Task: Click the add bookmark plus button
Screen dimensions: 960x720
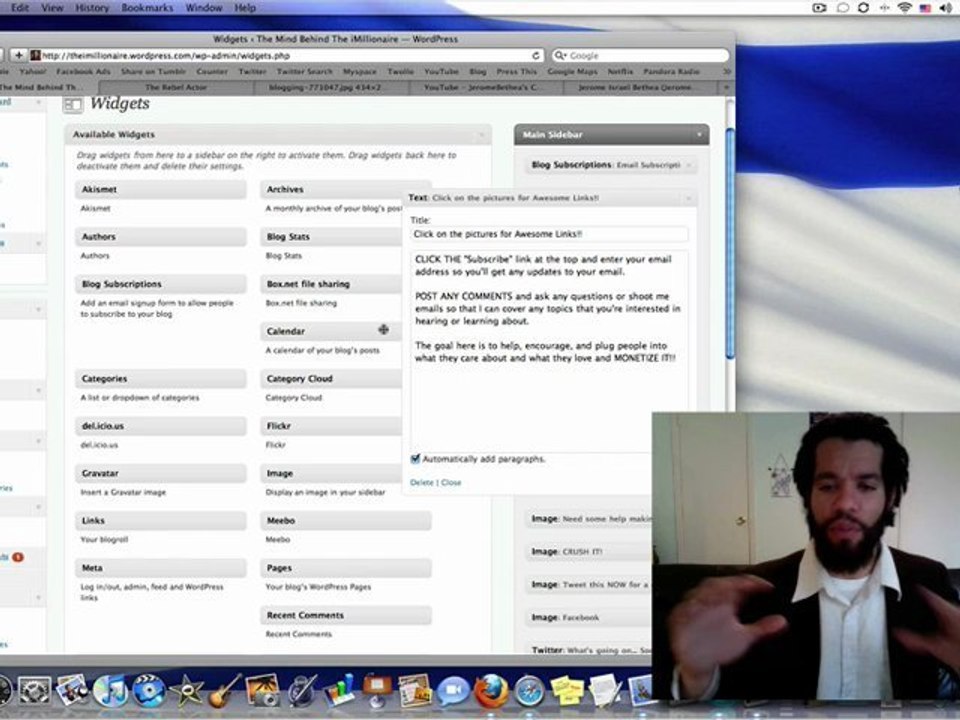Action: [18, 55]
